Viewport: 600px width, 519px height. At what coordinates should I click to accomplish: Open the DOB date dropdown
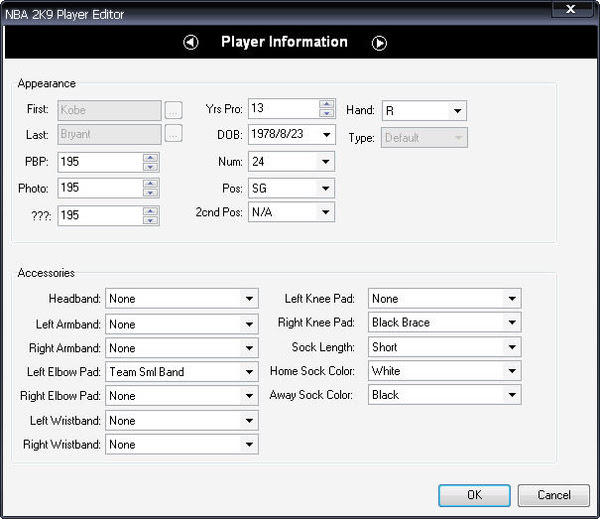pos(326,135)
